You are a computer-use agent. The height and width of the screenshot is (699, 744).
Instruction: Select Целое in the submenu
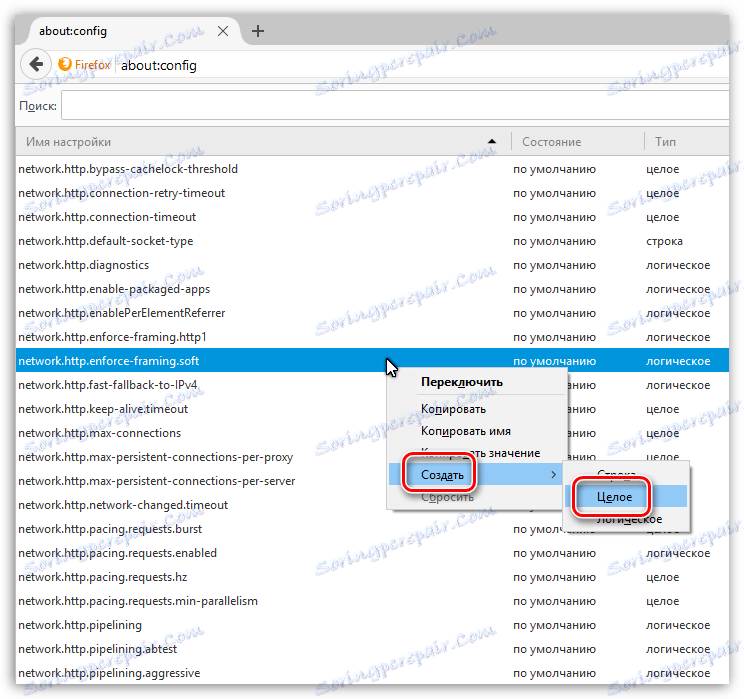click(x=626, y=497)
